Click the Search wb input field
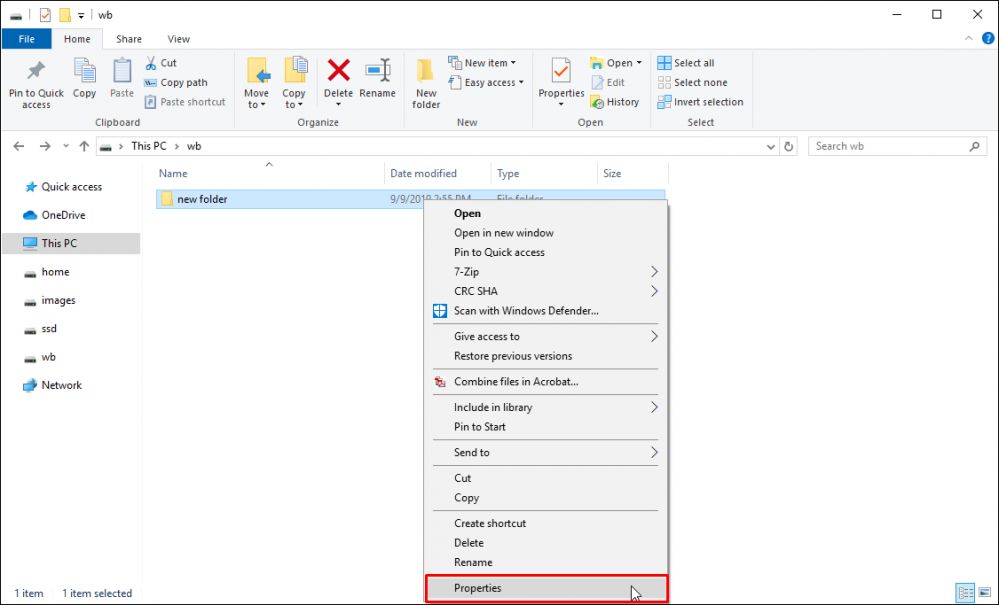Viewport: 999px width, 605px height. (x=888, y=146)
